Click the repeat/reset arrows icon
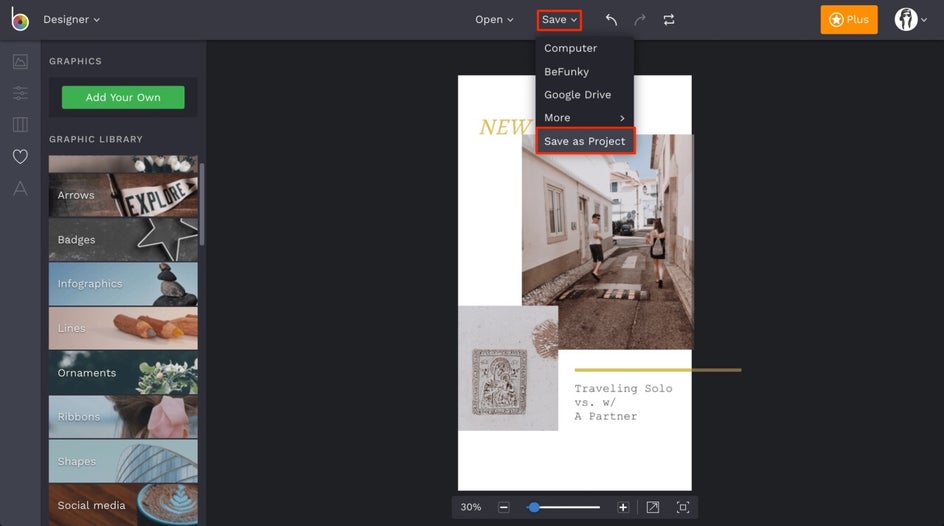944x526 pixels. (x=669, y=20)
